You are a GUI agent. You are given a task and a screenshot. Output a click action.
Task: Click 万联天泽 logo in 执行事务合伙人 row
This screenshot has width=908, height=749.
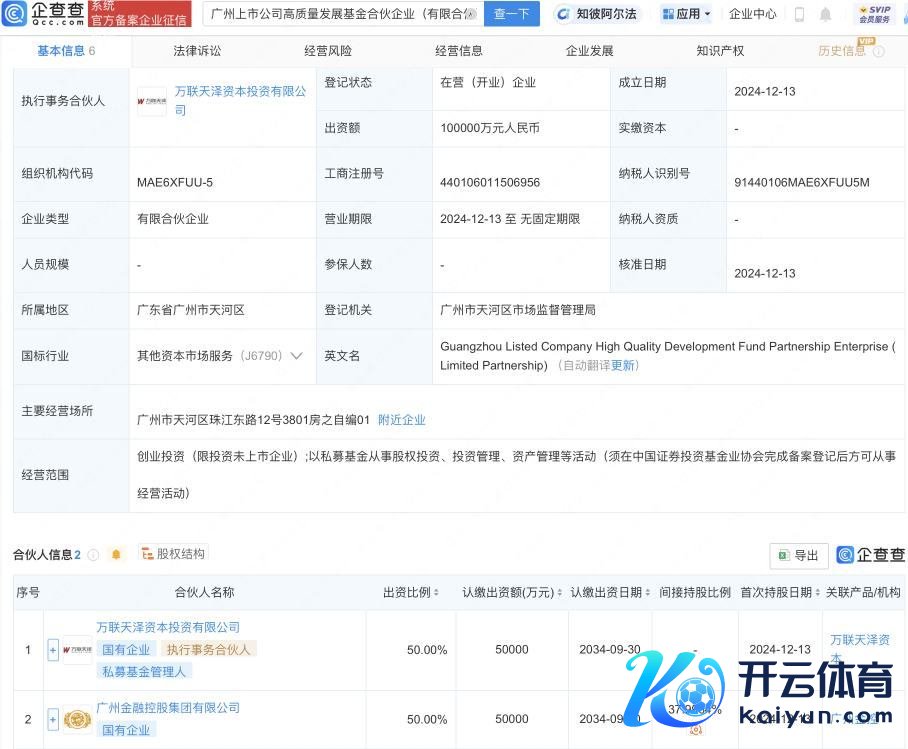(152, 101)
